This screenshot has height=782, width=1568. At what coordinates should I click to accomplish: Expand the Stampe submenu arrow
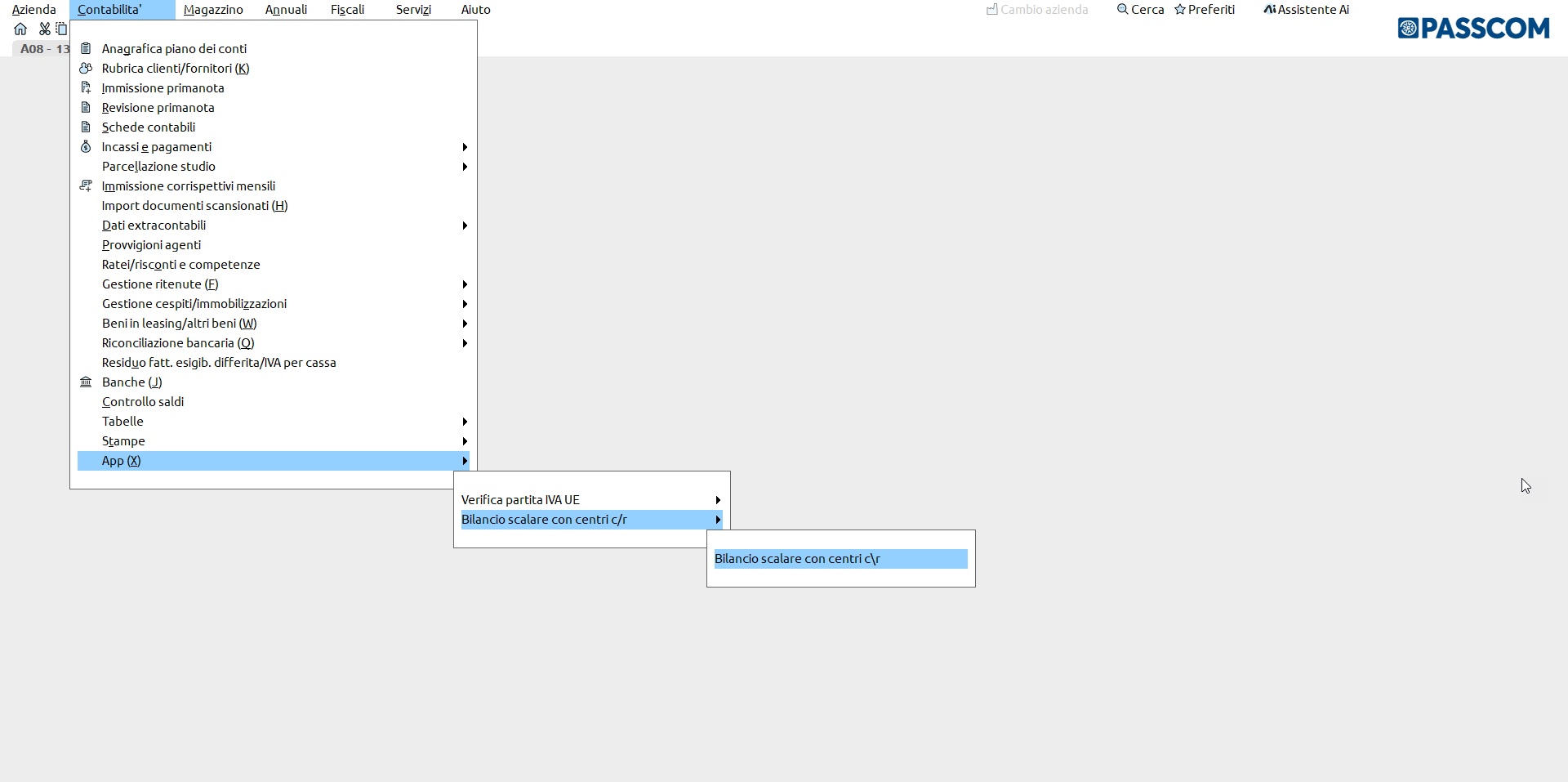point(465,441)
